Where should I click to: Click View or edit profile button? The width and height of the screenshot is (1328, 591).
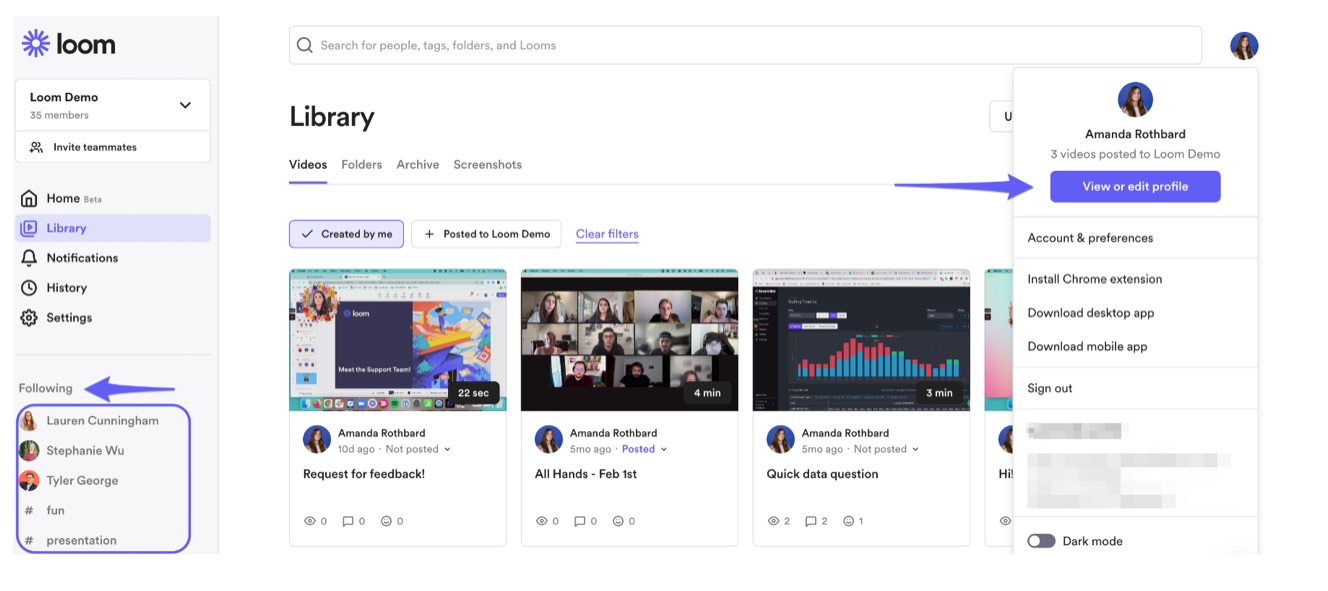(x=1135, y=187)
